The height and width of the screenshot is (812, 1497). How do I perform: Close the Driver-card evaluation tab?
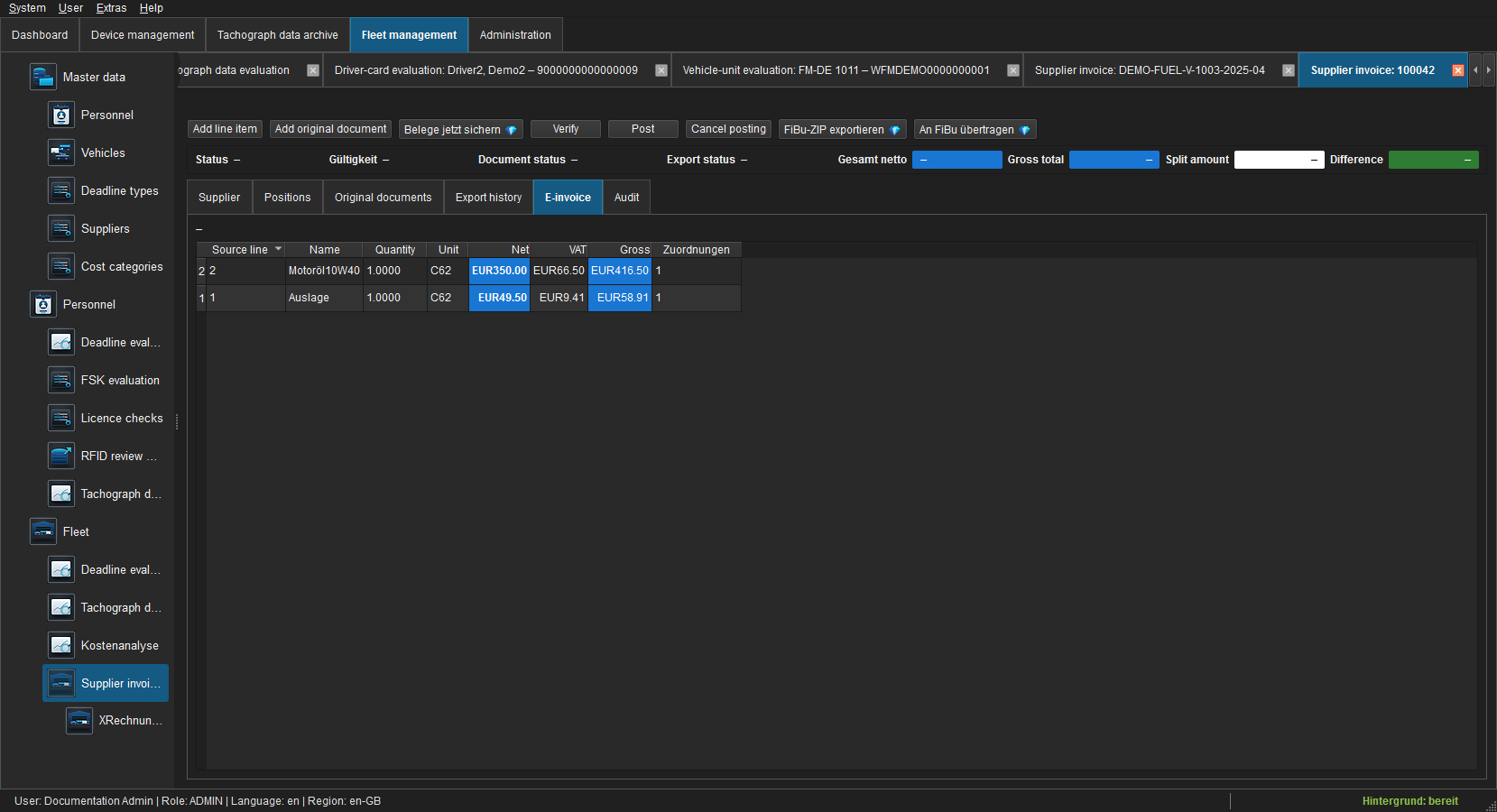pyautogui.click(x=661, y=70)
